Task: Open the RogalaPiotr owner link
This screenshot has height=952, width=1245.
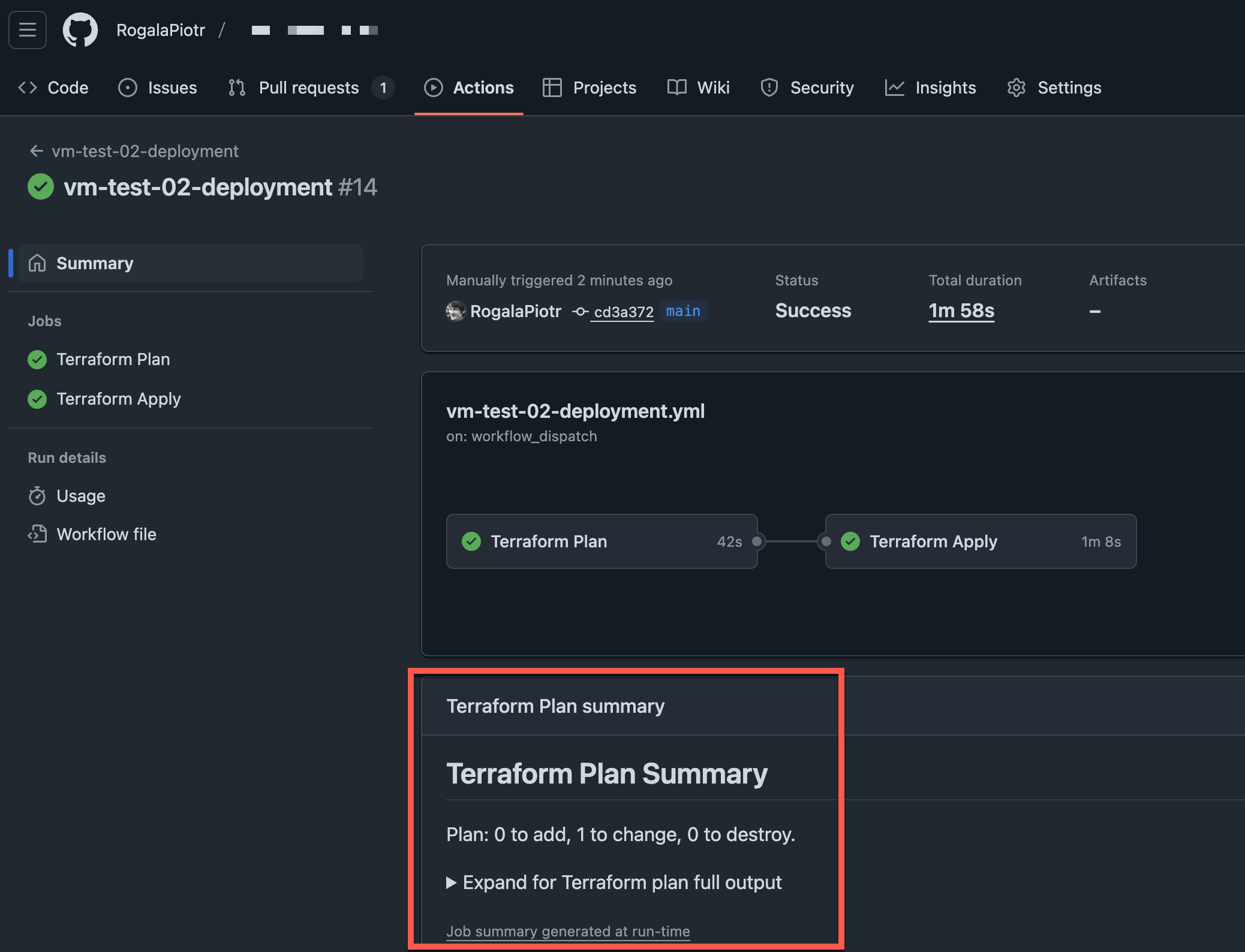Action: [161, 30]
